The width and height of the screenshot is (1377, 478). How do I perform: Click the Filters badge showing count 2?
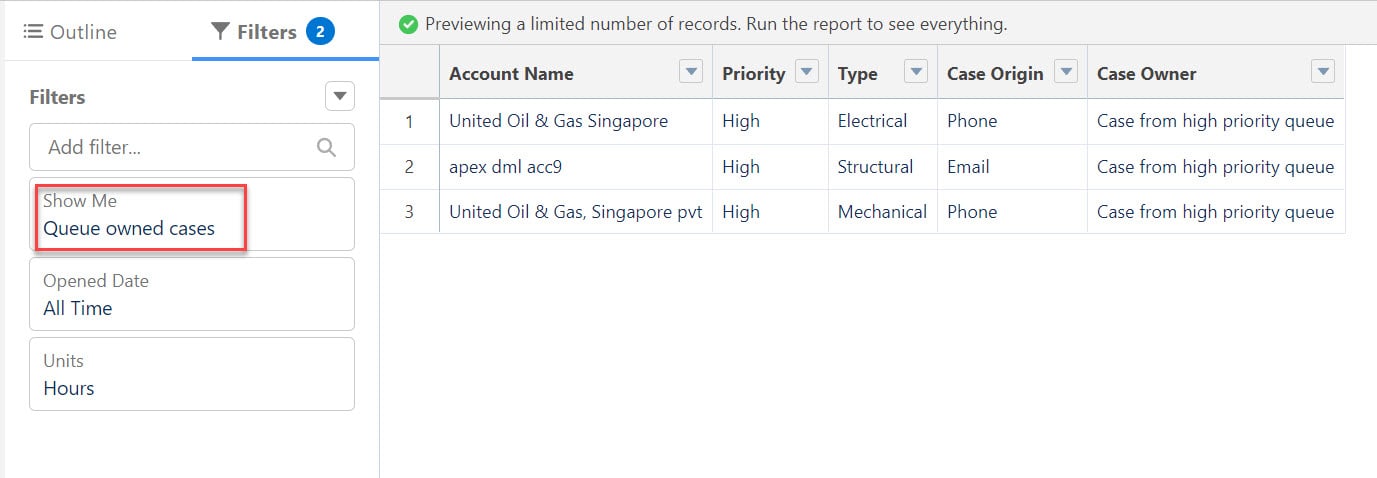point(320,32)
